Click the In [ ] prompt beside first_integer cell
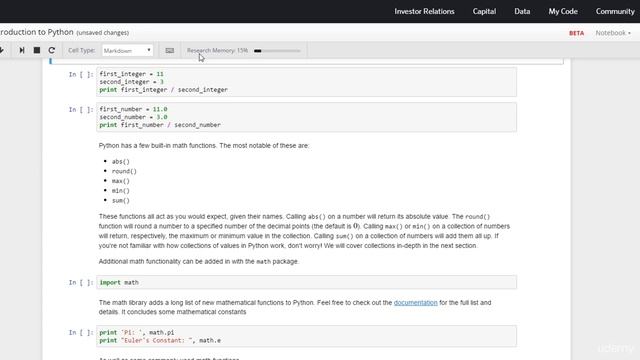The image size is (640, 360). (81, 74)
